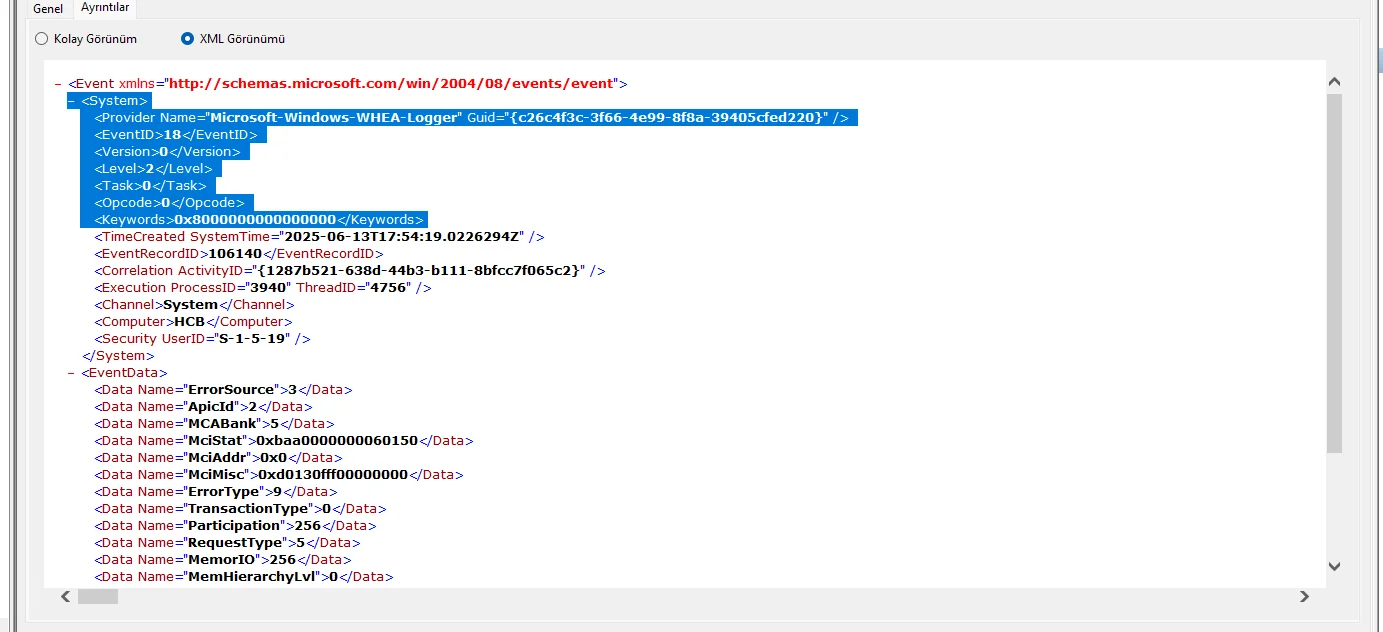Click the horizontal scrollbar left arrow
Screen dimensions: 1383x632
66,597
